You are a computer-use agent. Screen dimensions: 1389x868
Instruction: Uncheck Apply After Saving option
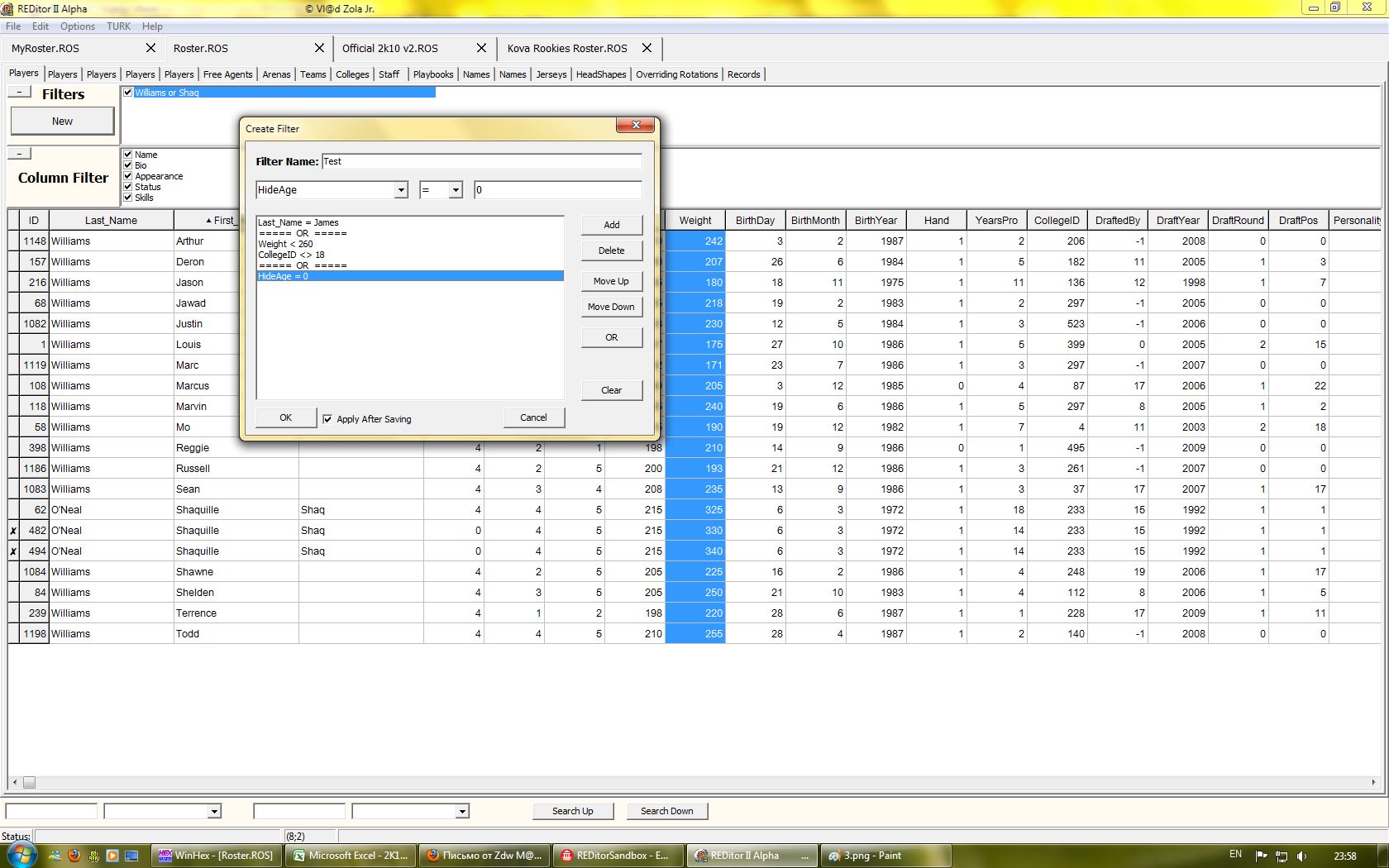tap(327, 419)
